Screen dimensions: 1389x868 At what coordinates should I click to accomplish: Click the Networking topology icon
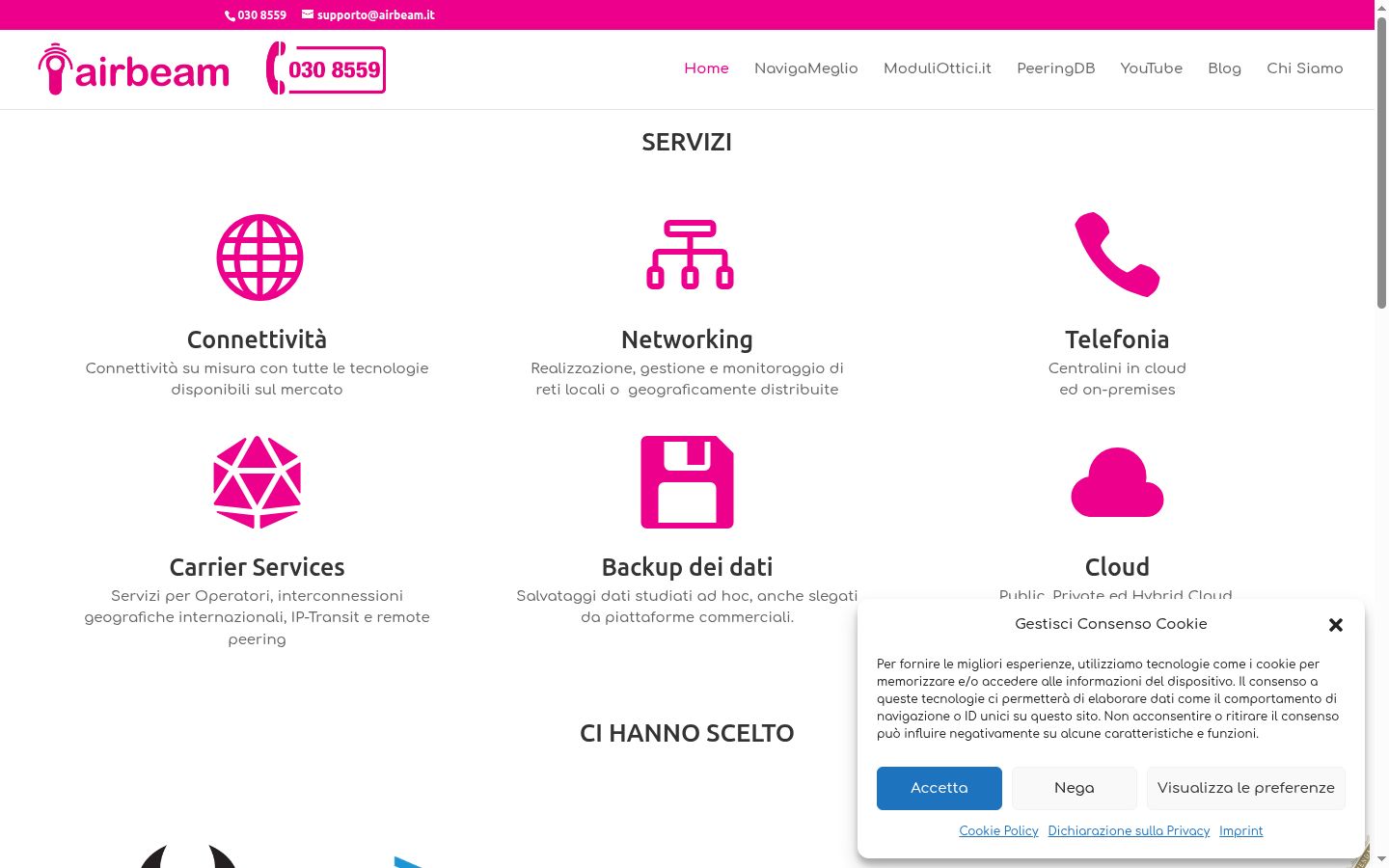(690, 255)
